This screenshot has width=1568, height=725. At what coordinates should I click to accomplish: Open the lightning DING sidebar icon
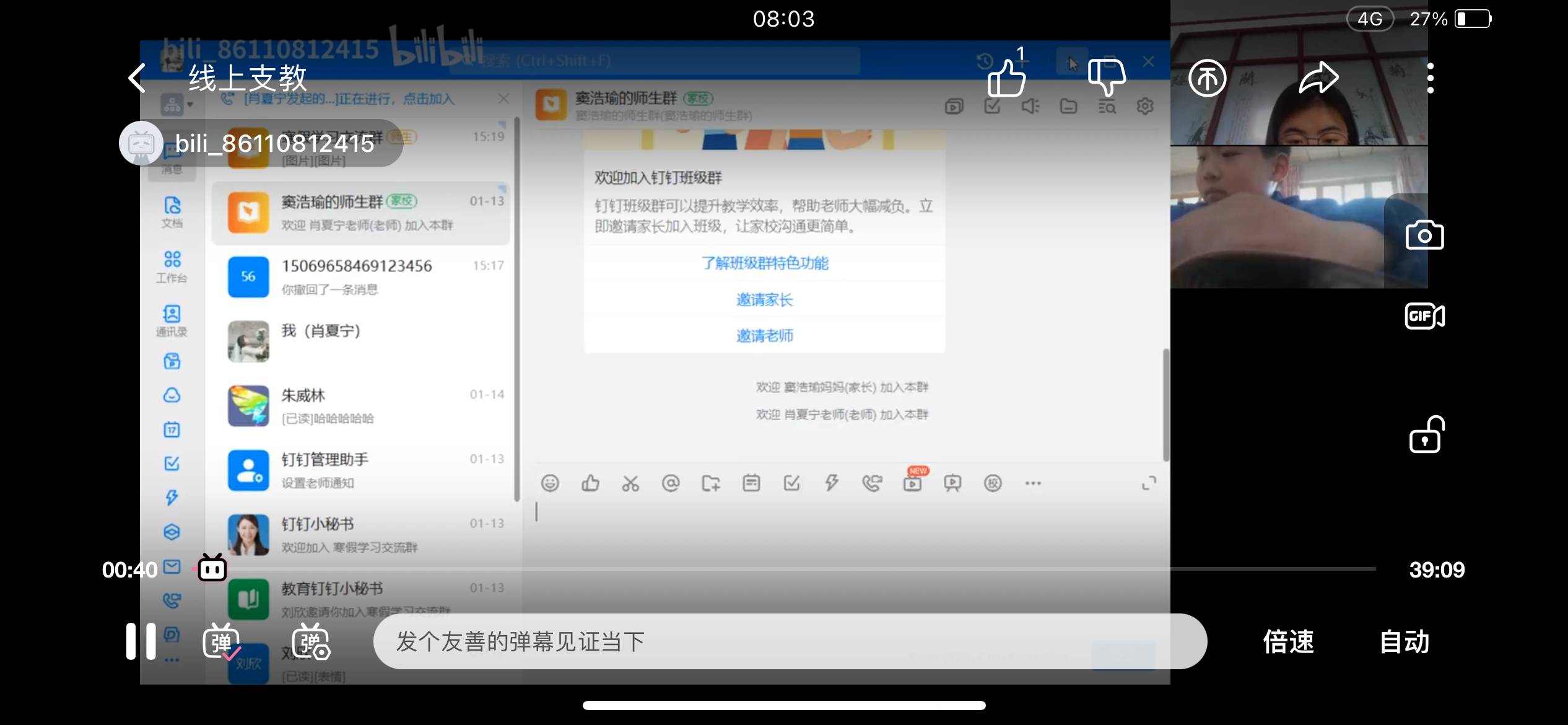click(172, 497)
